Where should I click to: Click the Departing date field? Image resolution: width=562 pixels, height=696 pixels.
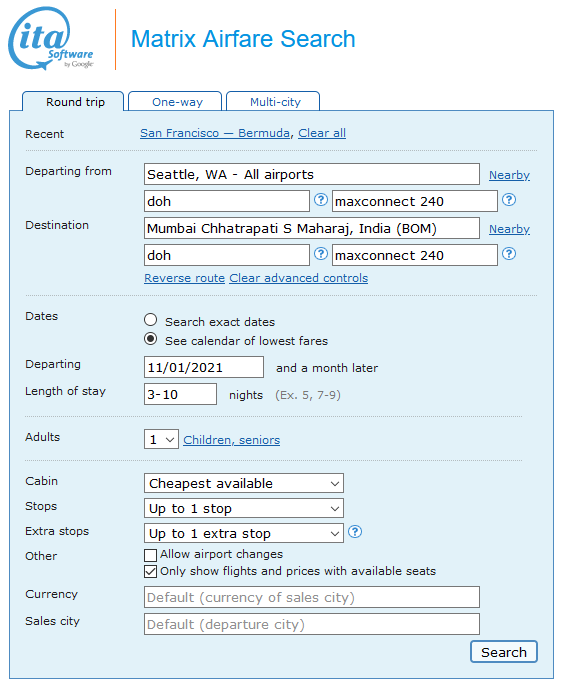click(204, 368)
